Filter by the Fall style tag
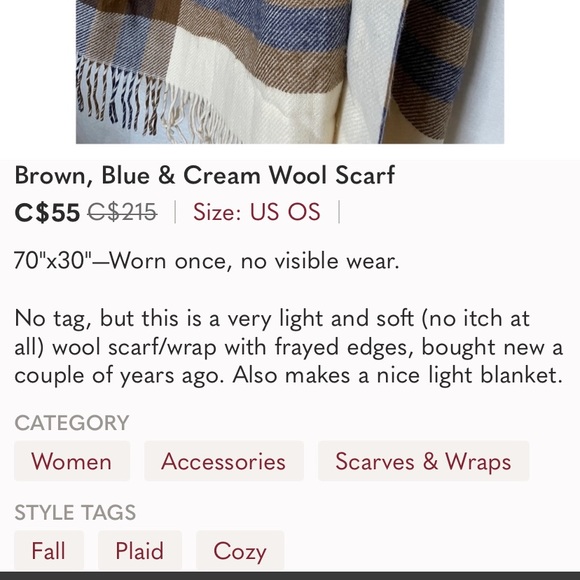This screenshot has width=580, height=580. [x=49, y=551]
